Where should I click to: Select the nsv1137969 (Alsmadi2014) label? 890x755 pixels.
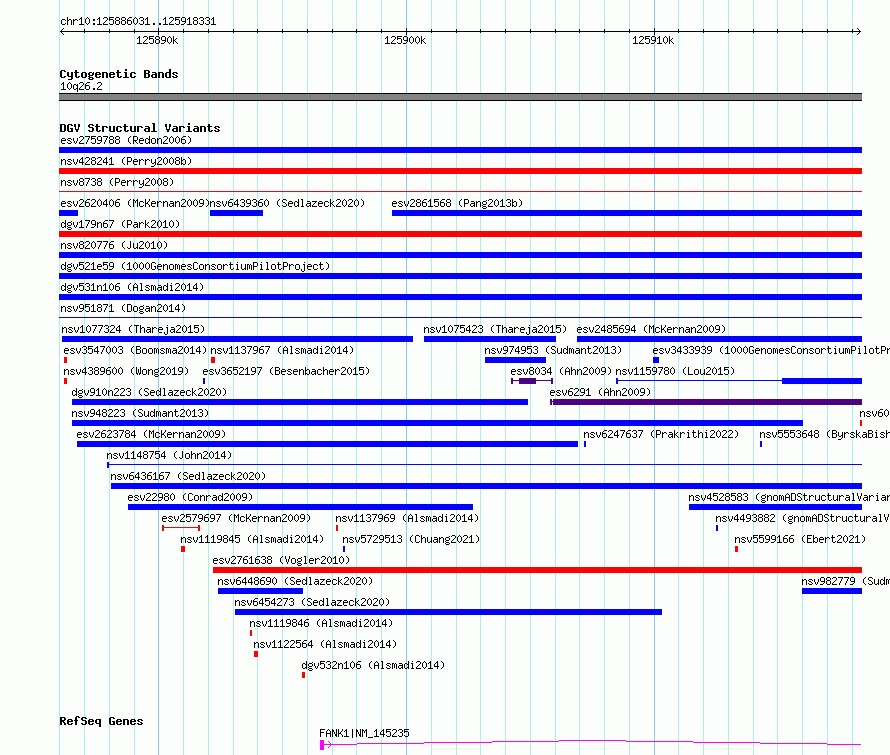(x=407, y=518)
